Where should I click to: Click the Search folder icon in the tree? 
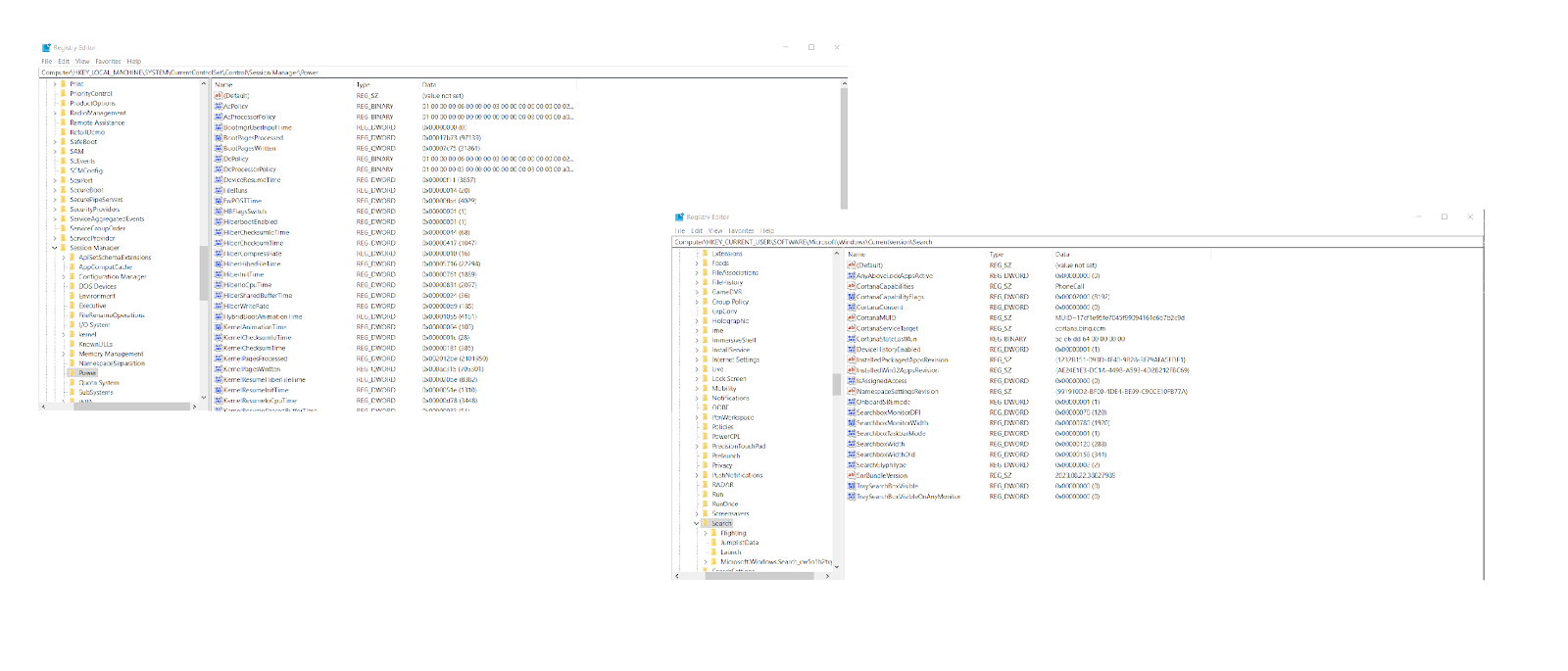(x=706, y=523)
